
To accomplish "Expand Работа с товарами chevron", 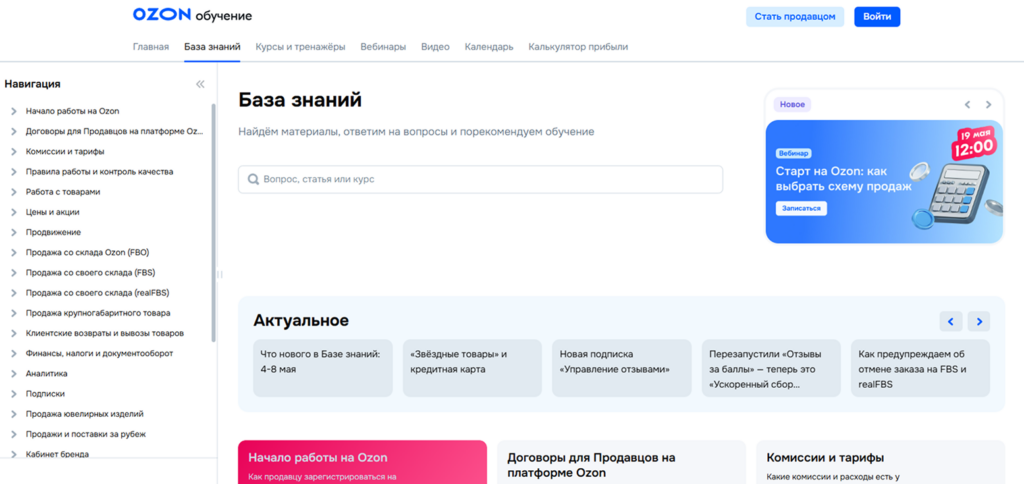I will tap(14, 192).
